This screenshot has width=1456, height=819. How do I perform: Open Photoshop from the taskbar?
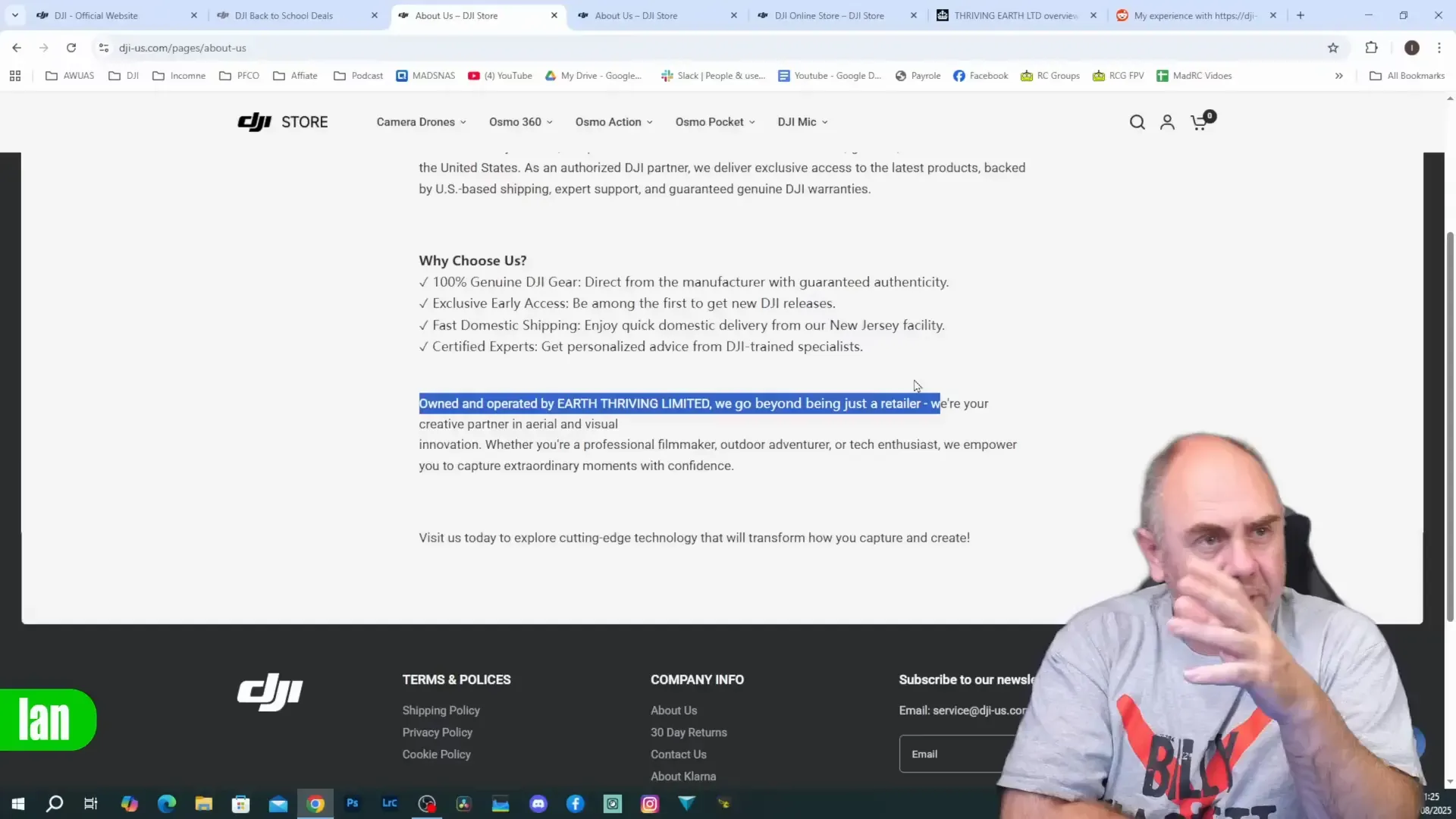coord(353,804)
